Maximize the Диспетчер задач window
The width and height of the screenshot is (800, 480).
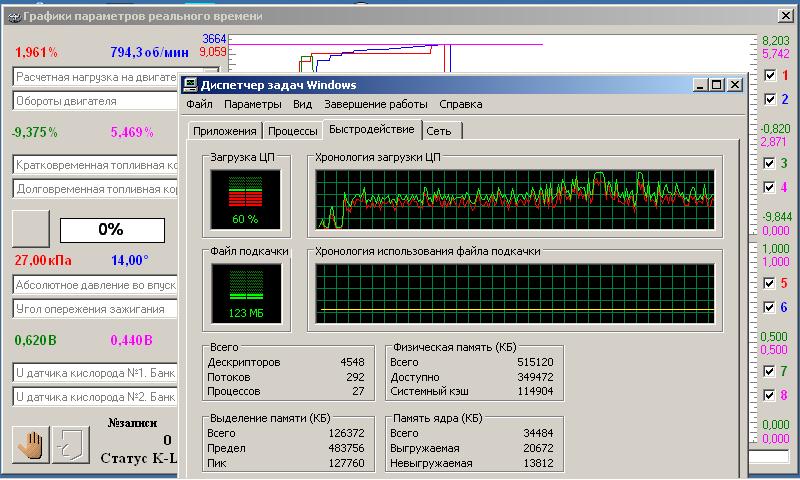click(x=716, y=85)
